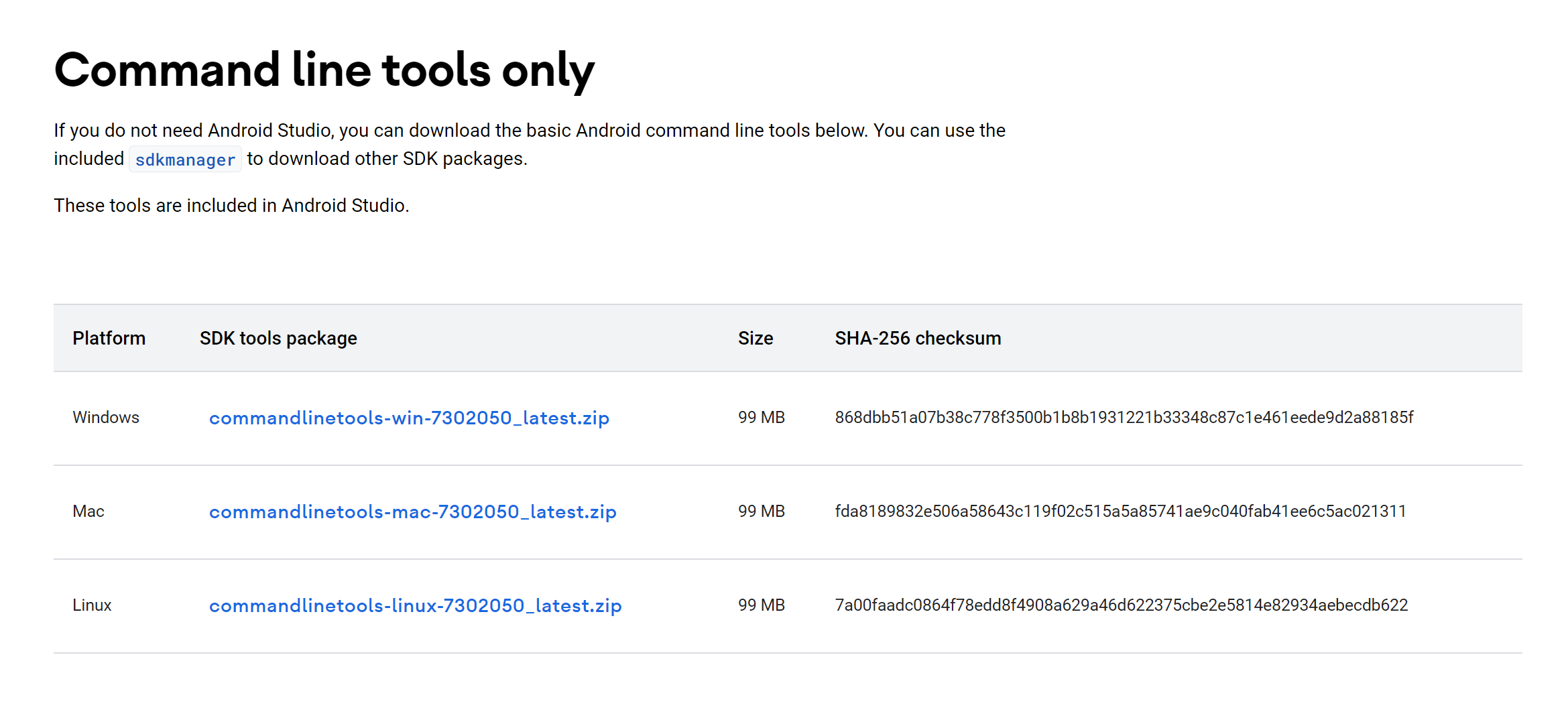Download commandlinetools-win-7302050_latest.zip
The width and height of the screenshot is (1568, 718).
[409, 418]
